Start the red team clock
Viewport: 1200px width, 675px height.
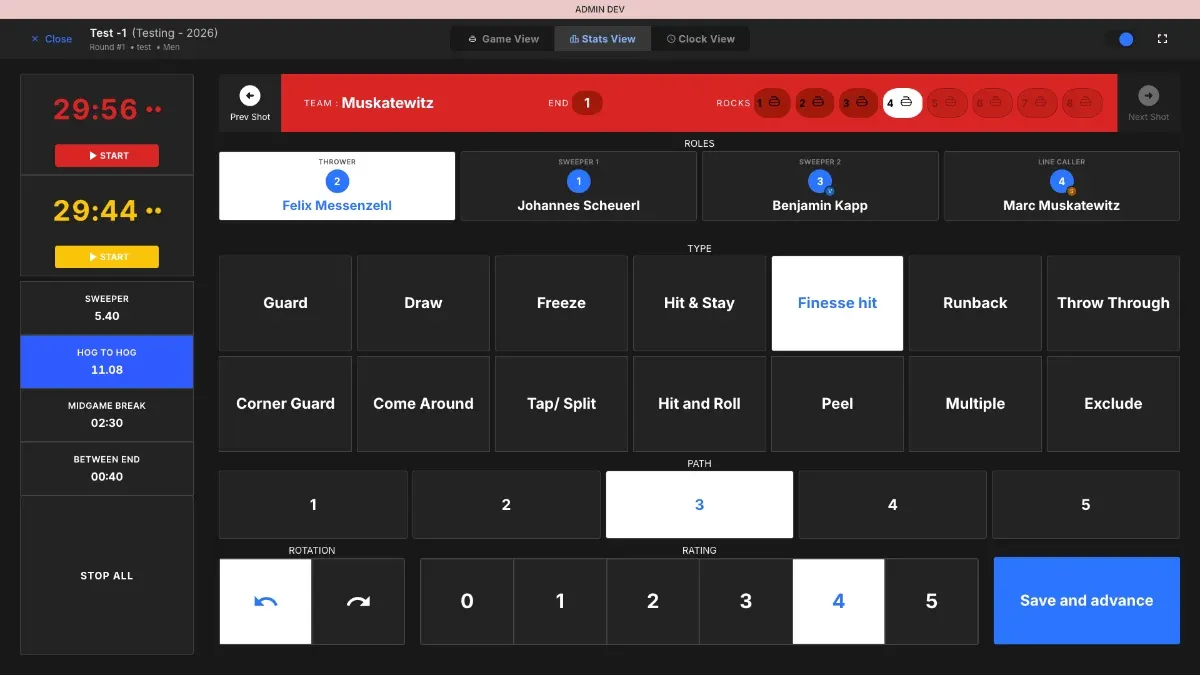coord(107,156)
